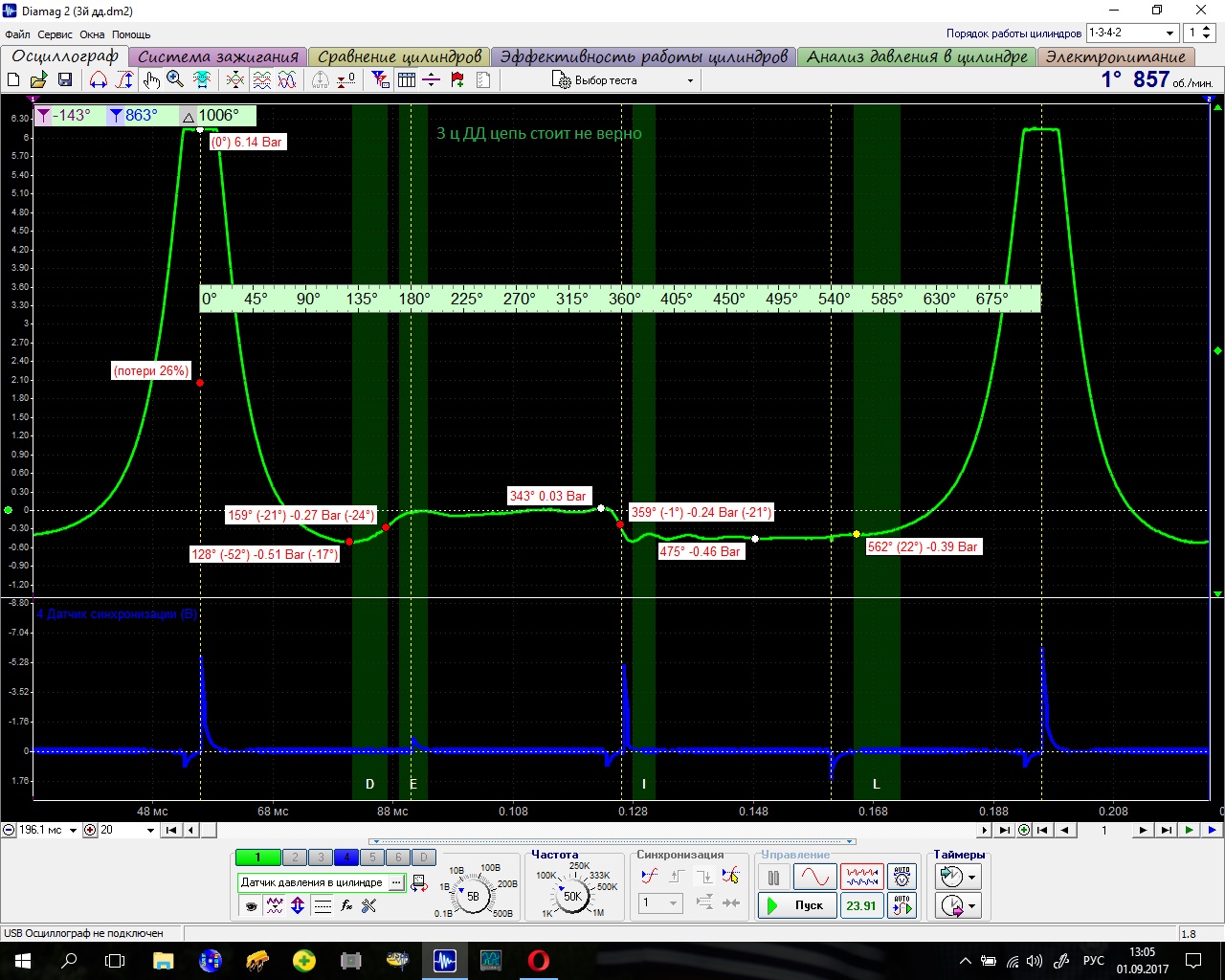Click the green play arrow in frame navigation
The image size is (1225, 980).
click(x=1189, y=830)
